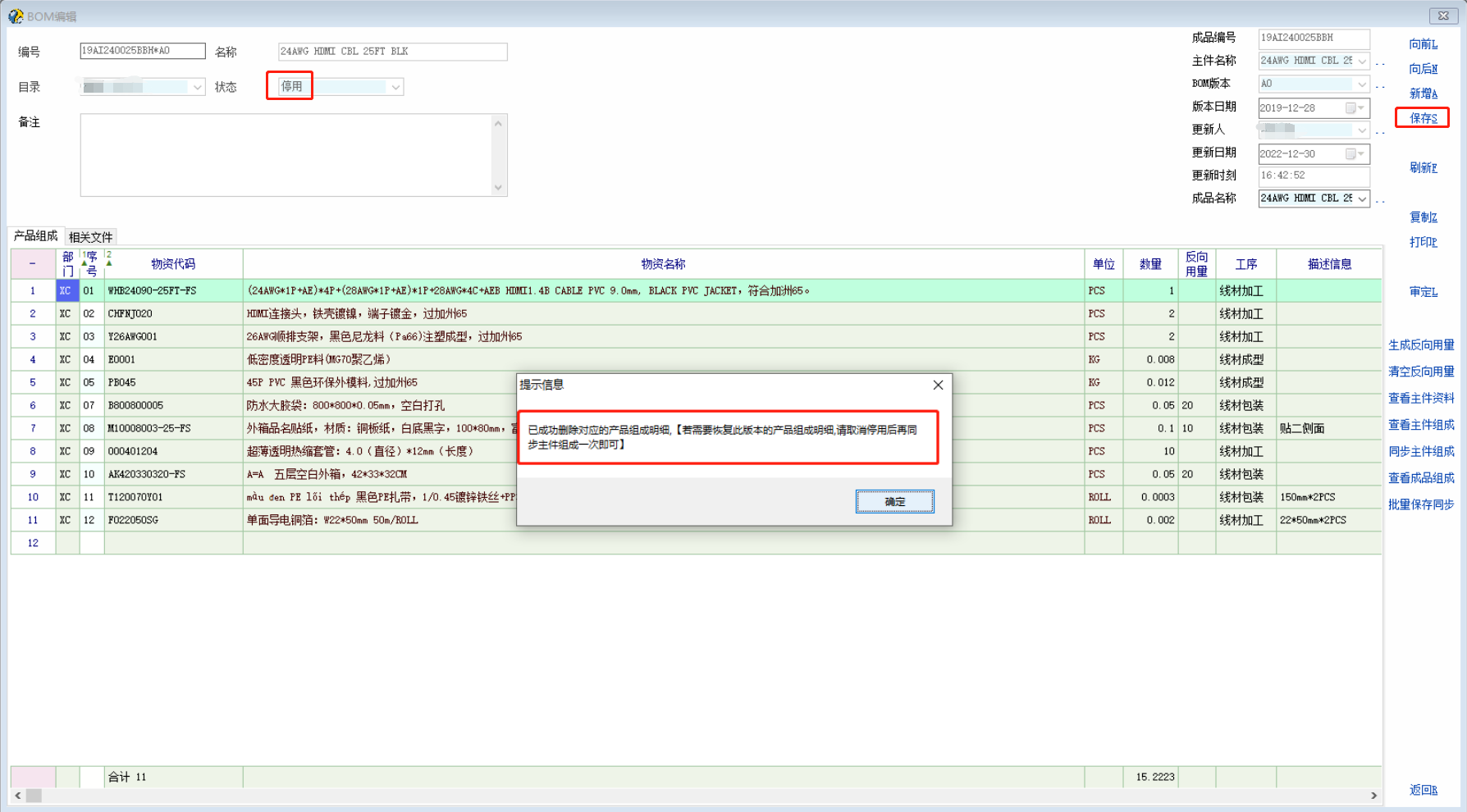Click the 确定 button in the dialog

(x=894, y=501)
